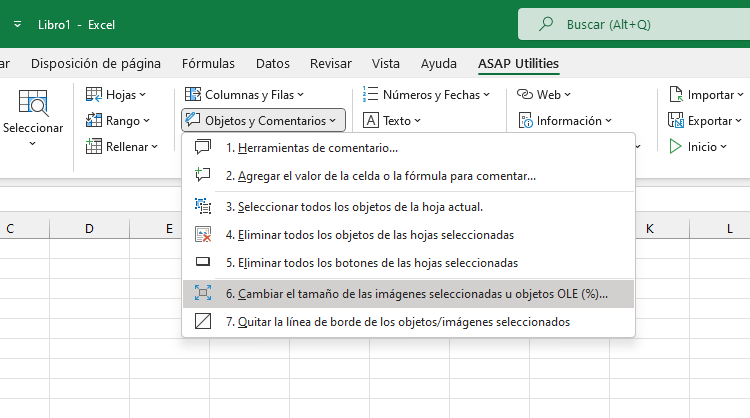Click the resize image icon beside item 6
This screenshot has height=418, width=750.
pos(203,293)
